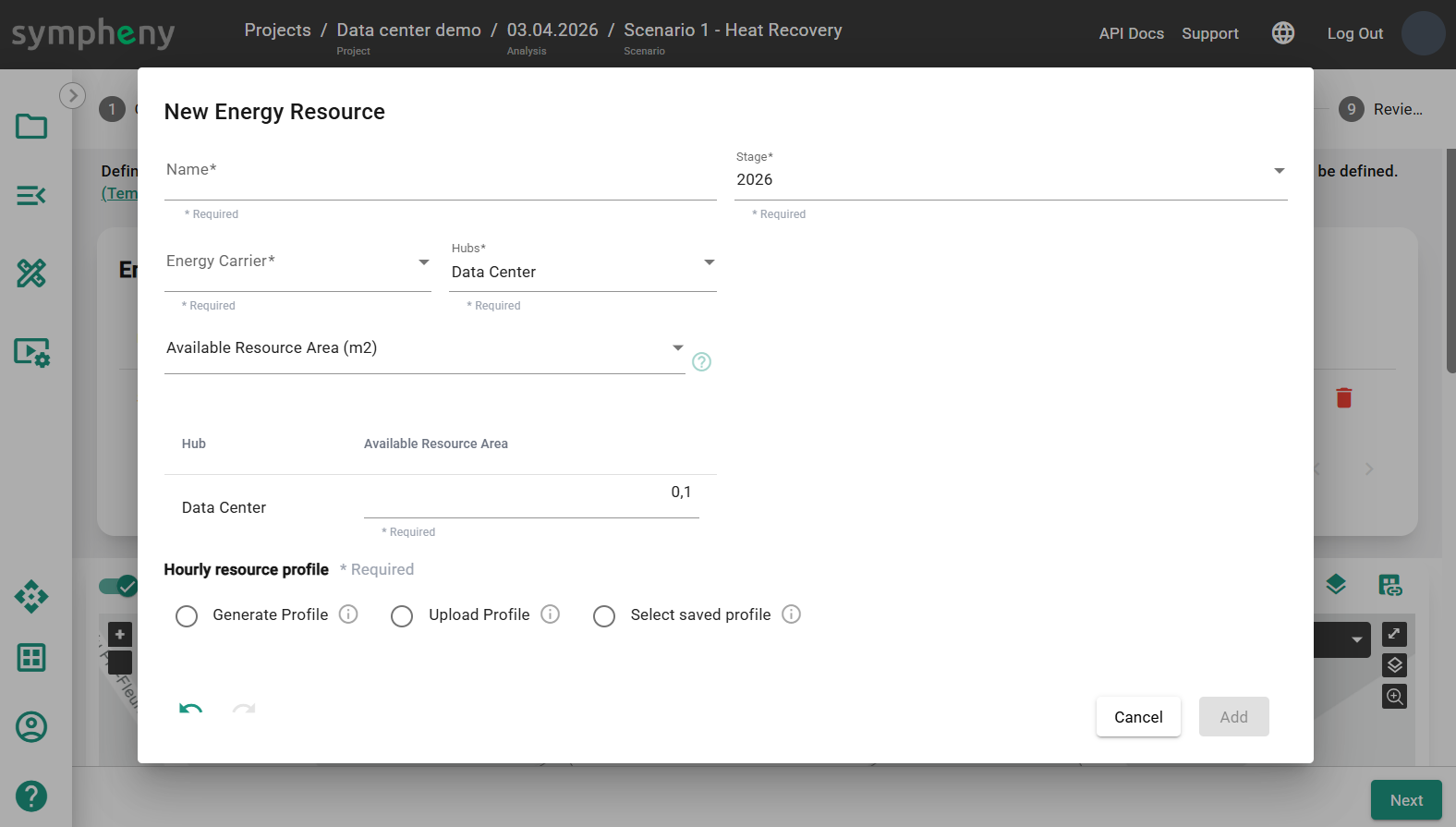The width and height of the screenshot is (1456, 827).
Task: Go to step 1 in the stepper
Action: pos(112,109)
